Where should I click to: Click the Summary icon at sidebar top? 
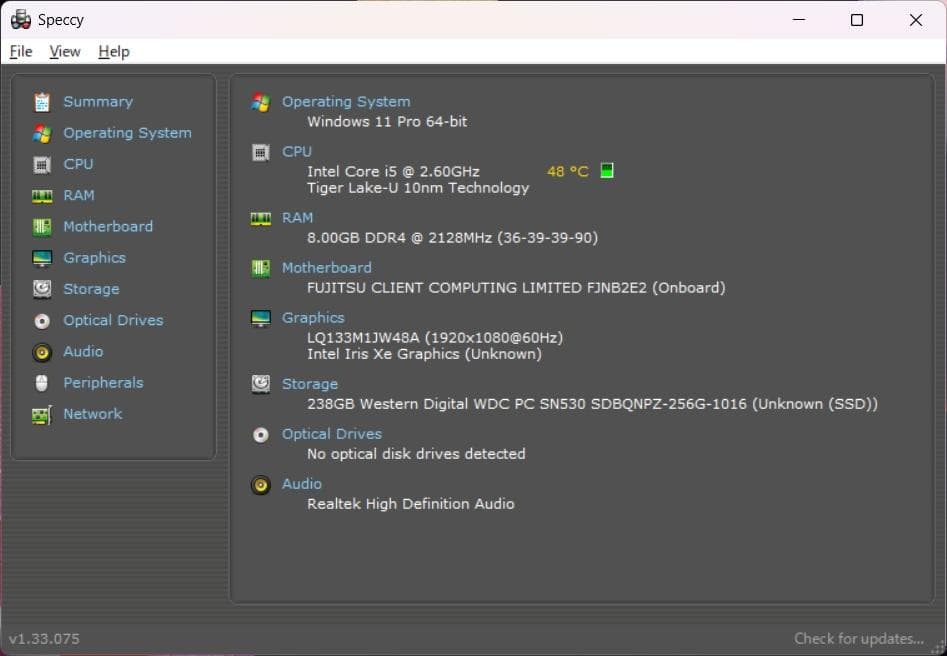pyautogui.click(x=40, y=101)
